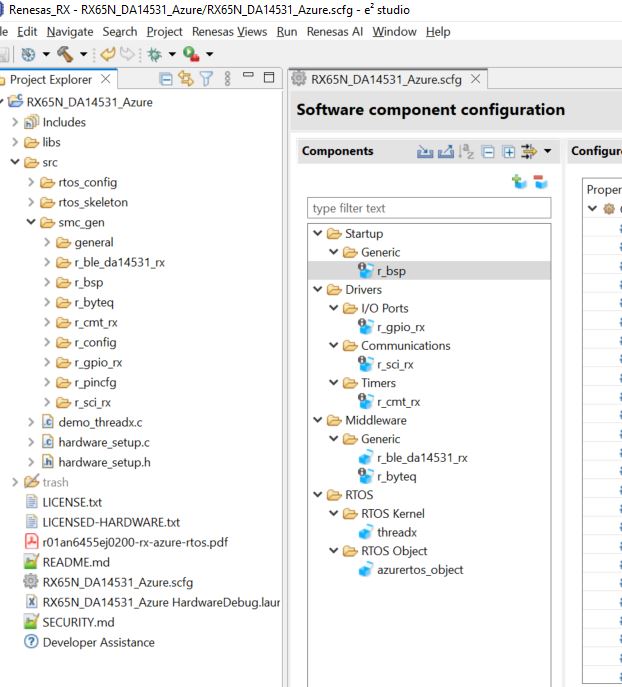Open the Navigate menu
The width and height of the screenshot is (622, 687).
pos(70,32)
